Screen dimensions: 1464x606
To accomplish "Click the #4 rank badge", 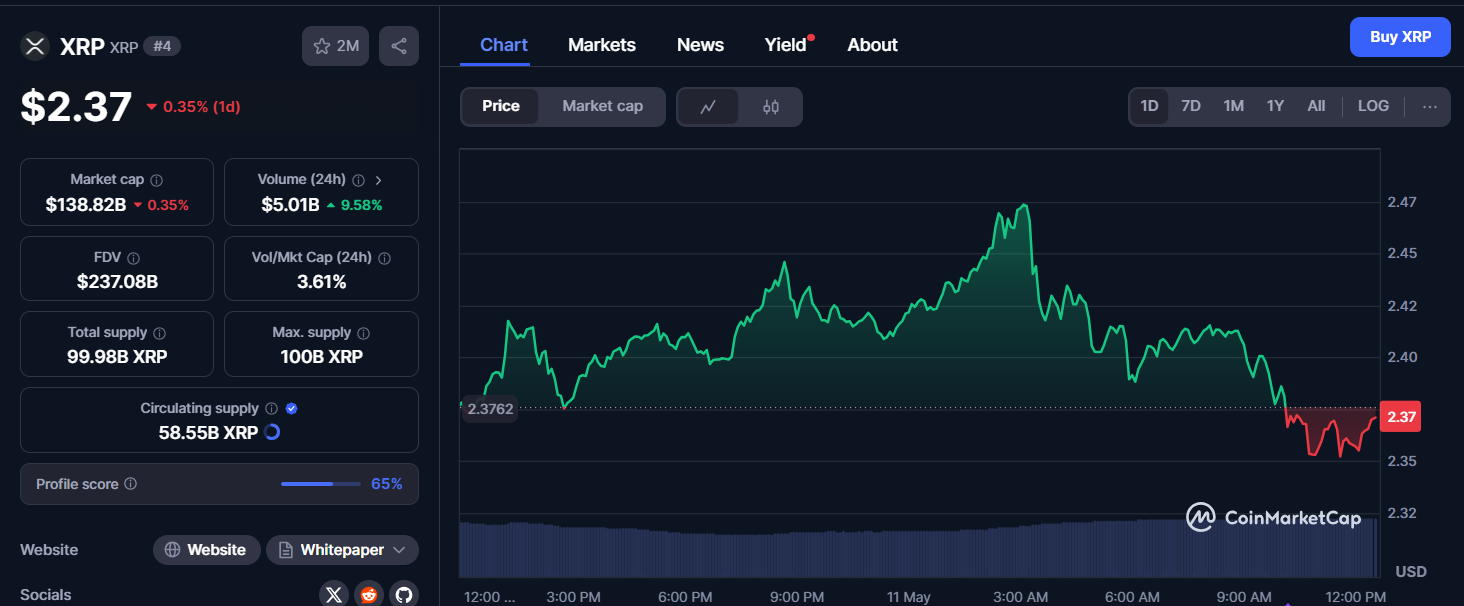I will tap(162, 46).
